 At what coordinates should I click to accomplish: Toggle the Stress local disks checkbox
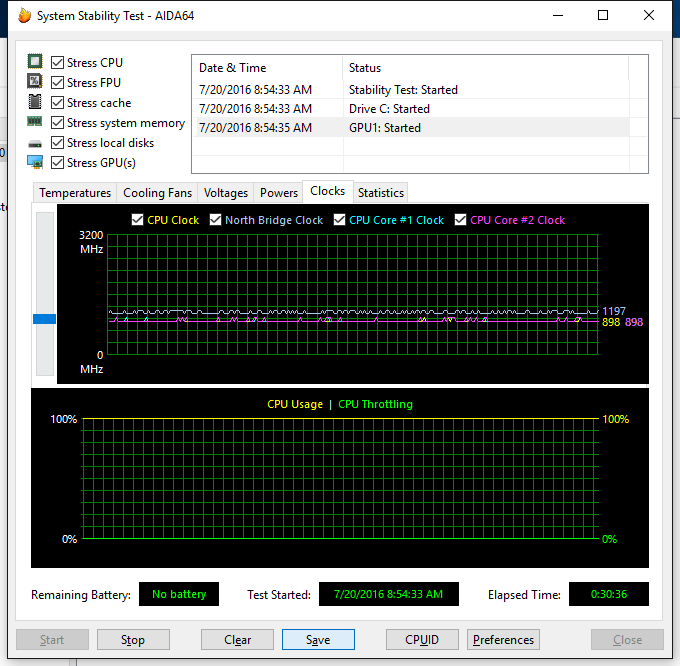[57, 143]
